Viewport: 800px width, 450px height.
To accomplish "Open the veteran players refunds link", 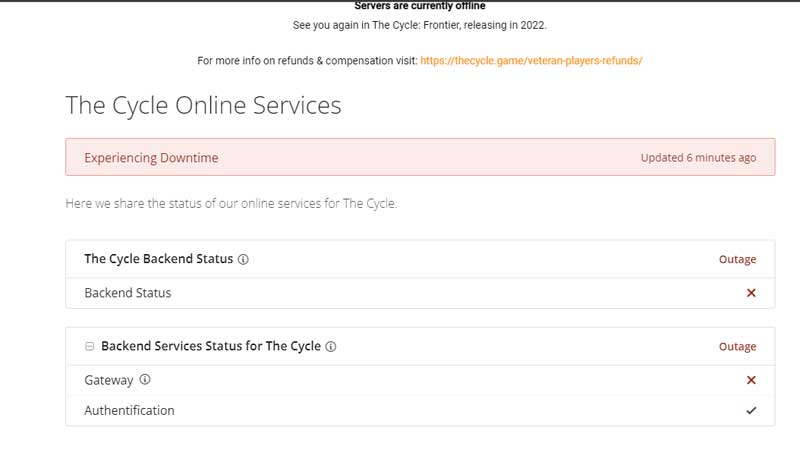I will tap(531, 60).
